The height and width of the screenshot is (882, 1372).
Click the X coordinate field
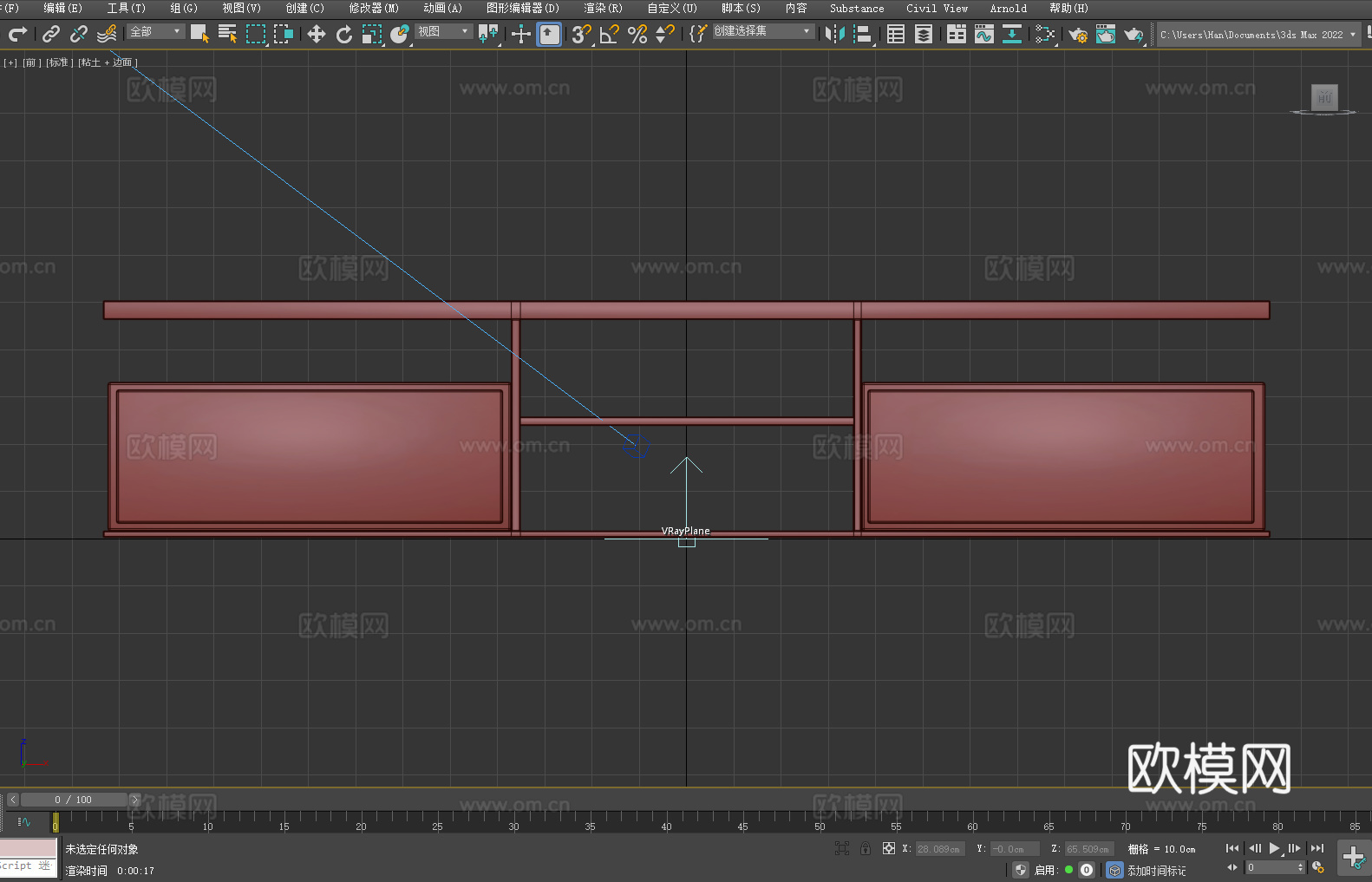(x=940, y=849)
